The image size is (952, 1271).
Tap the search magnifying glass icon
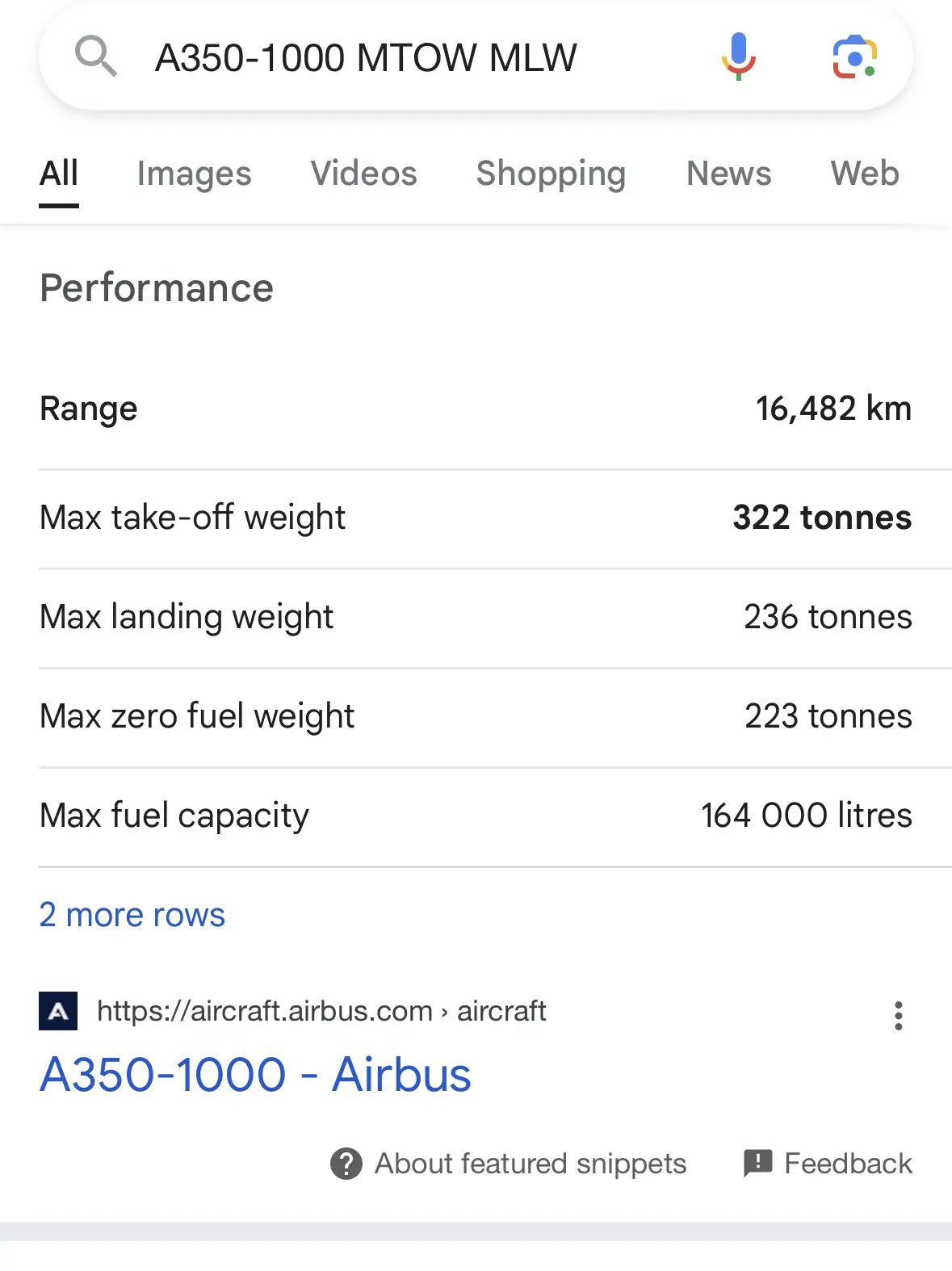tap(96, 57)
